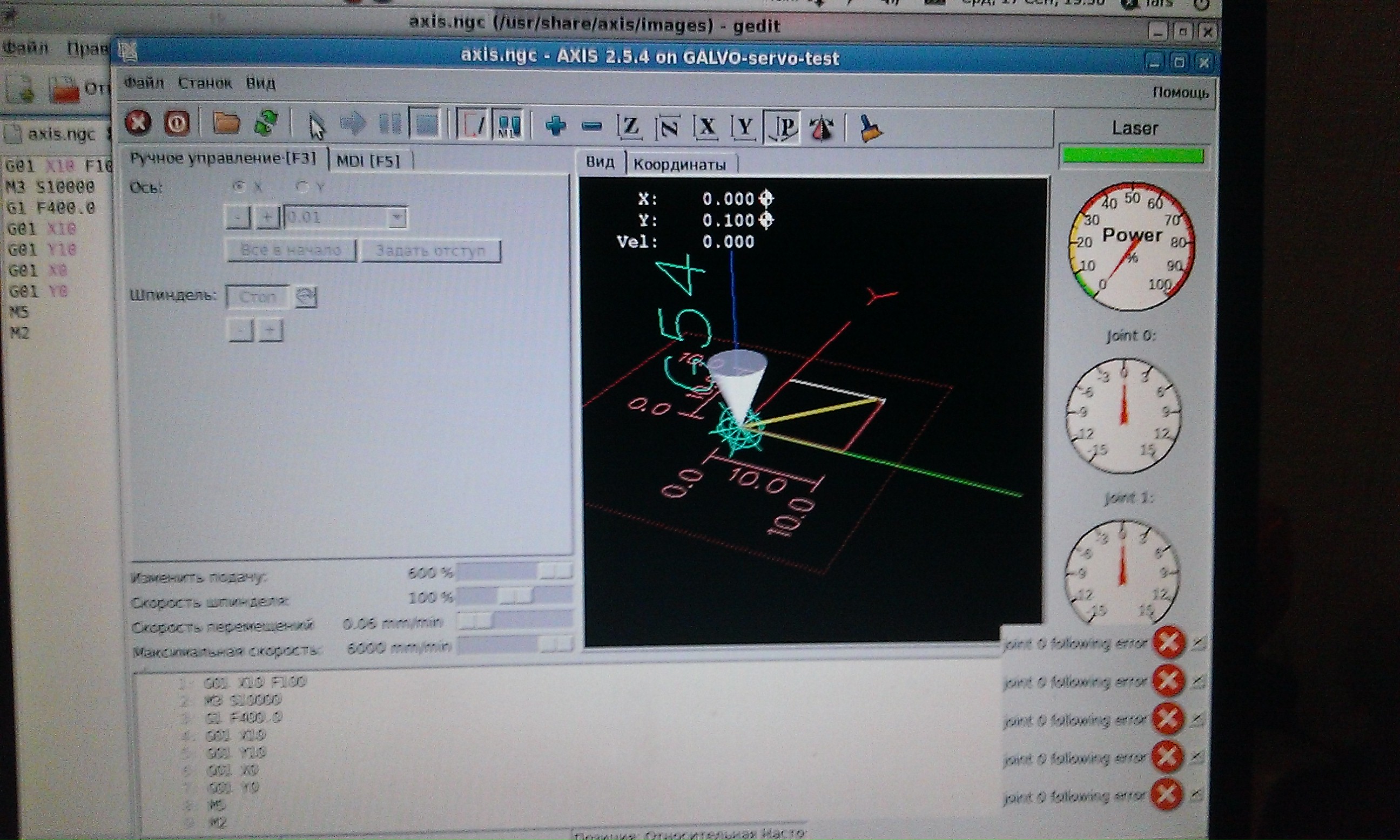Toggle machine power button

(x=177, y=122)
